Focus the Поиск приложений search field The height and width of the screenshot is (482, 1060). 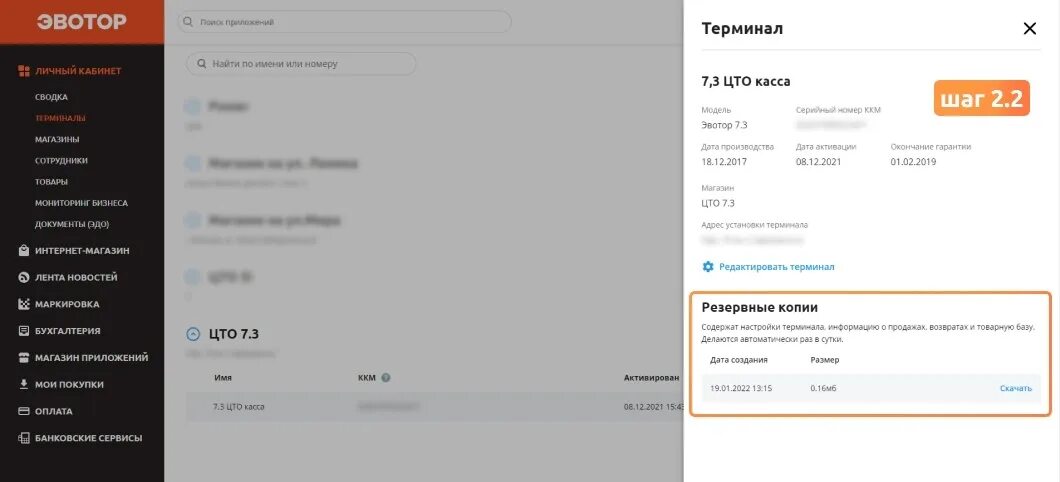tap(345, 22)
